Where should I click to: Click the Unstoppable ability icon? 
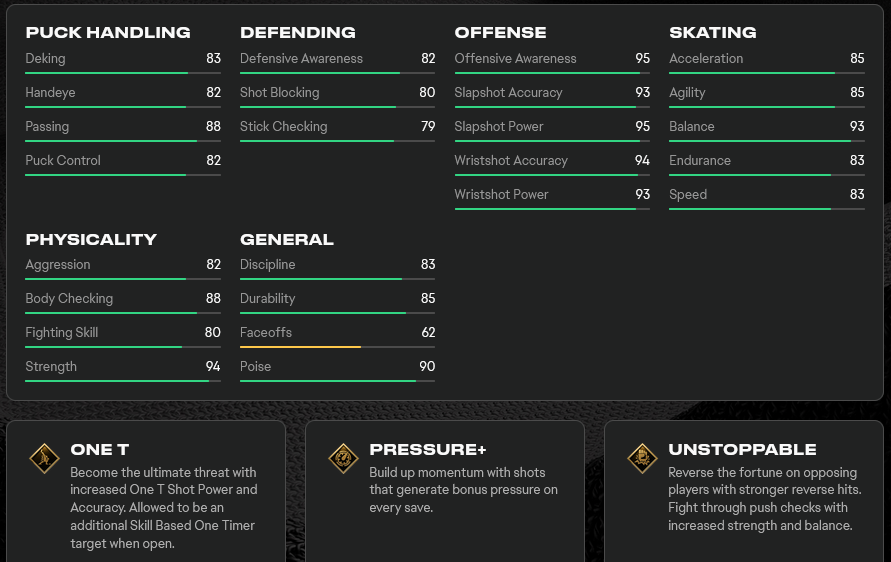tap(642, 458)
